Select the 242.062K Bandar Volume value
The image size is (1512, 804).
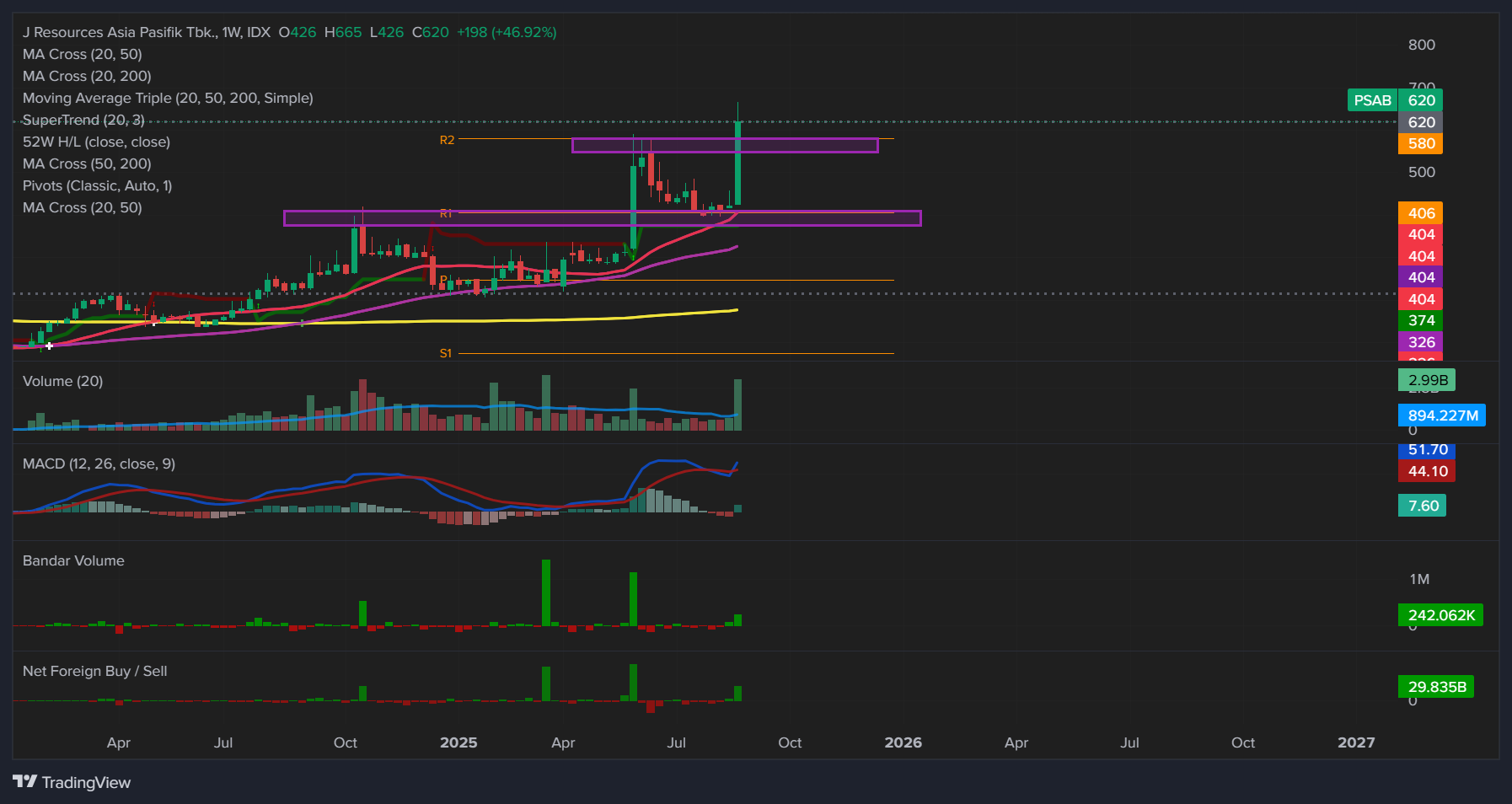click(x=1440, y=615)
